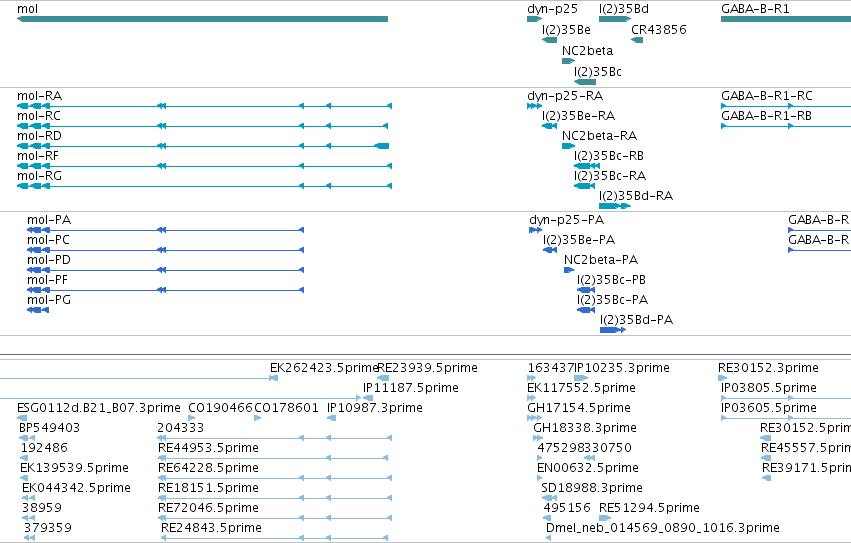The width and height of the screenshot is (851, 543).
Task: Select the EN00632.5prime EST
Action: tap(539, 478)
